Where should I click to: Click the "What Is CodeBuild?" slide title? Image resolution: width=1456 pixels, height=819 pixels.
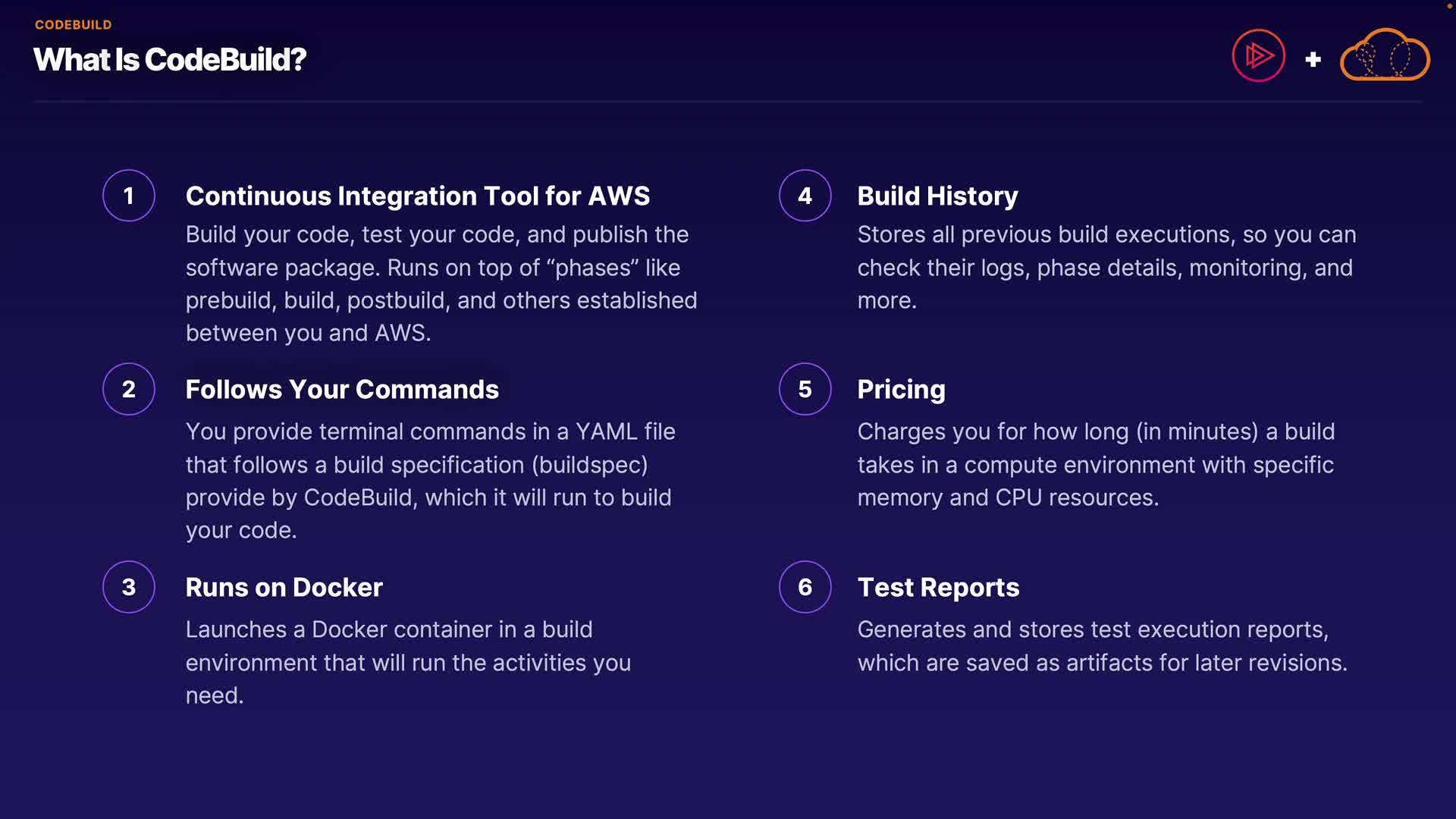click(x=170, y=60)
